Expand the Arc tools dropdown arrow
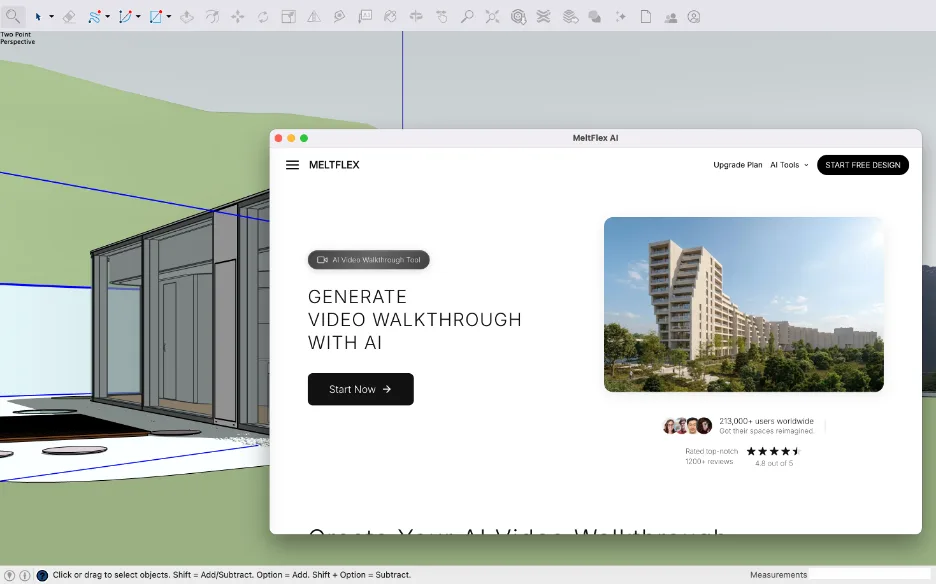936x584 pixels. (x=138, y=17)
